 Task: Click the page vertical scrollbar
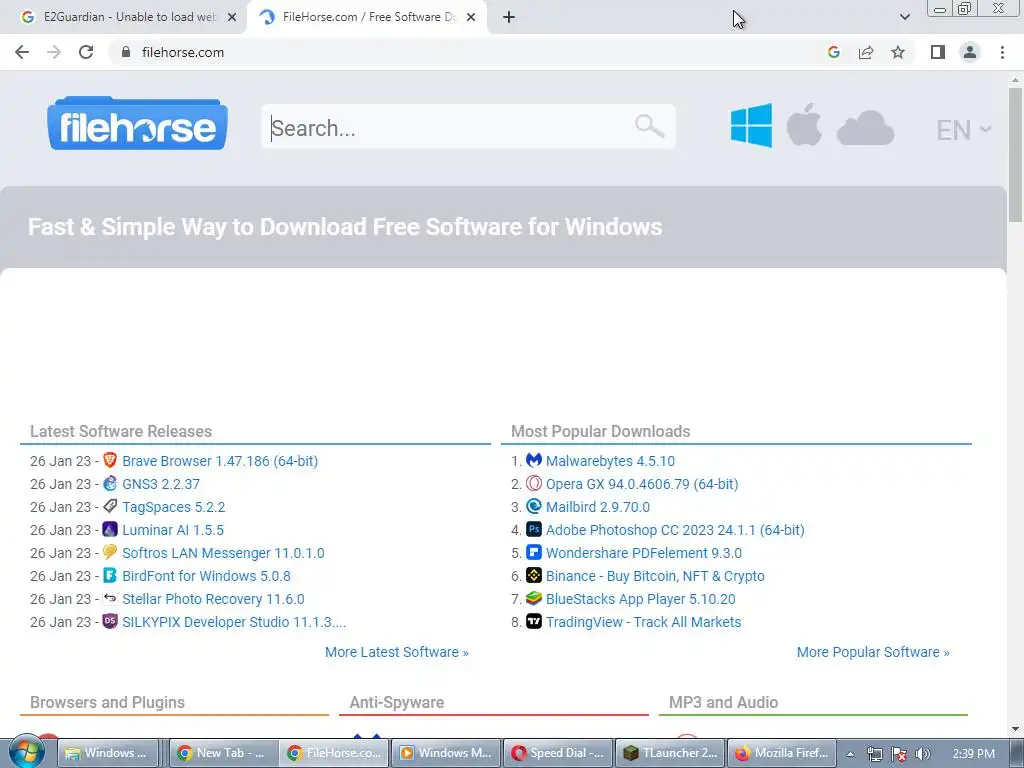click(x=1015, y=155)
